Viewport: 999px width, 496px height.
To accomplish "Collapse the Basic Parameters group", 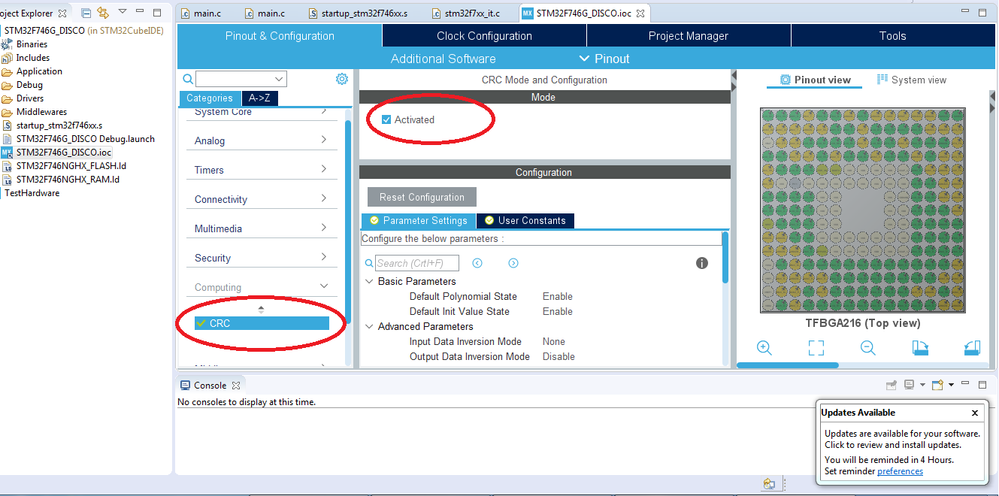I will click(369, 281).
